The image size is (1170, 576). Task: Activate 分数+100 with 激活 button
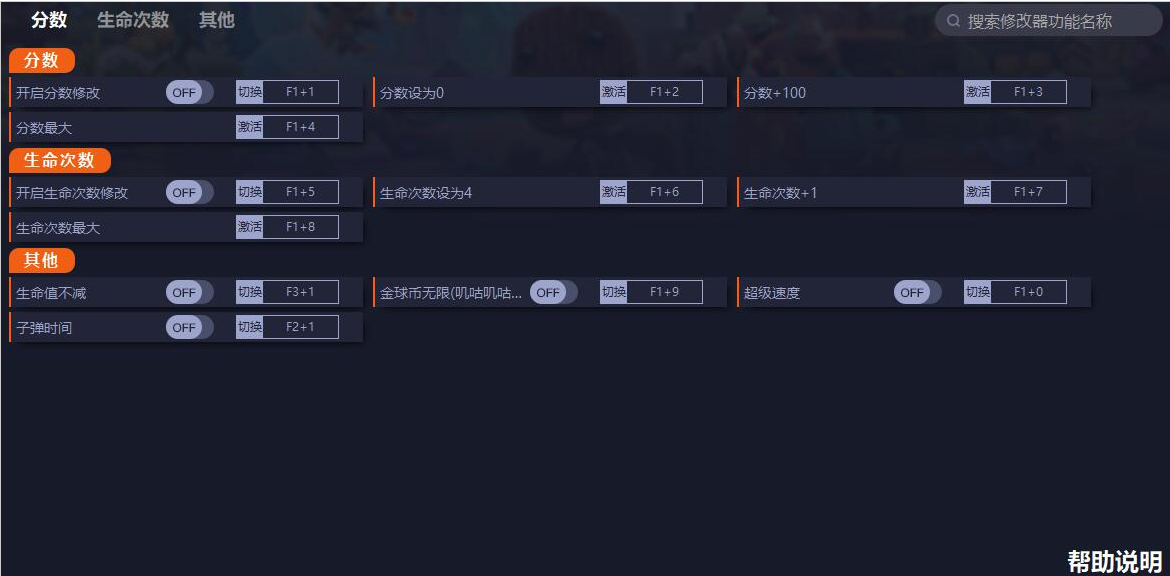click(977, 92)
